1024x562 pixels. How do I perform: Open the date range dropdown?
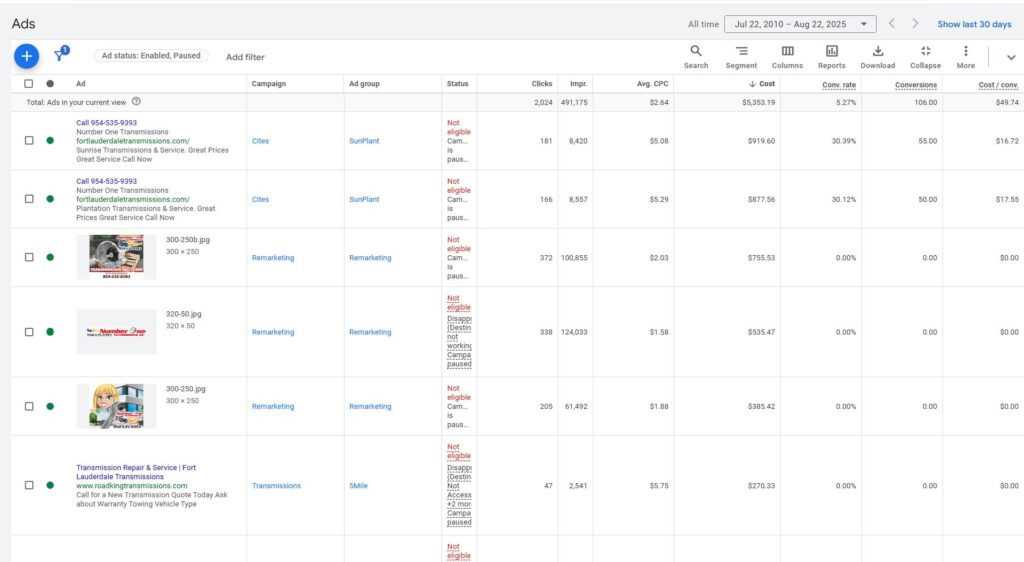[800, 24]
